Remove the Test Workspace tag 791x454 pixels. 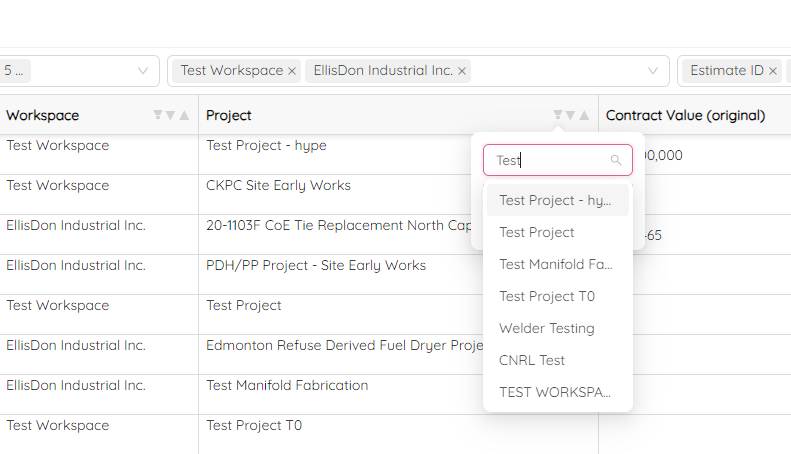[292, 71]
